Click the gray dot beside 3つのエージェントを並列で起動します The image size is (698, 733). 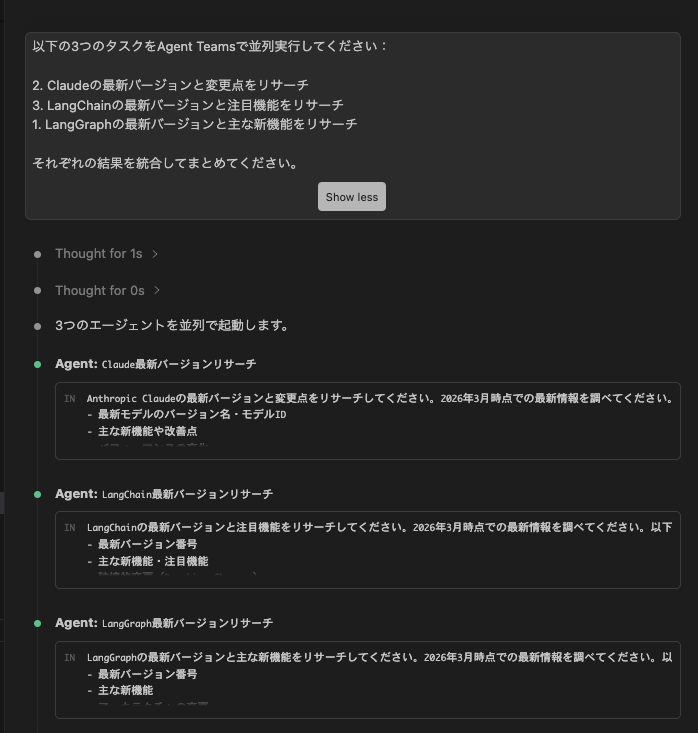(x=38, y=326)
